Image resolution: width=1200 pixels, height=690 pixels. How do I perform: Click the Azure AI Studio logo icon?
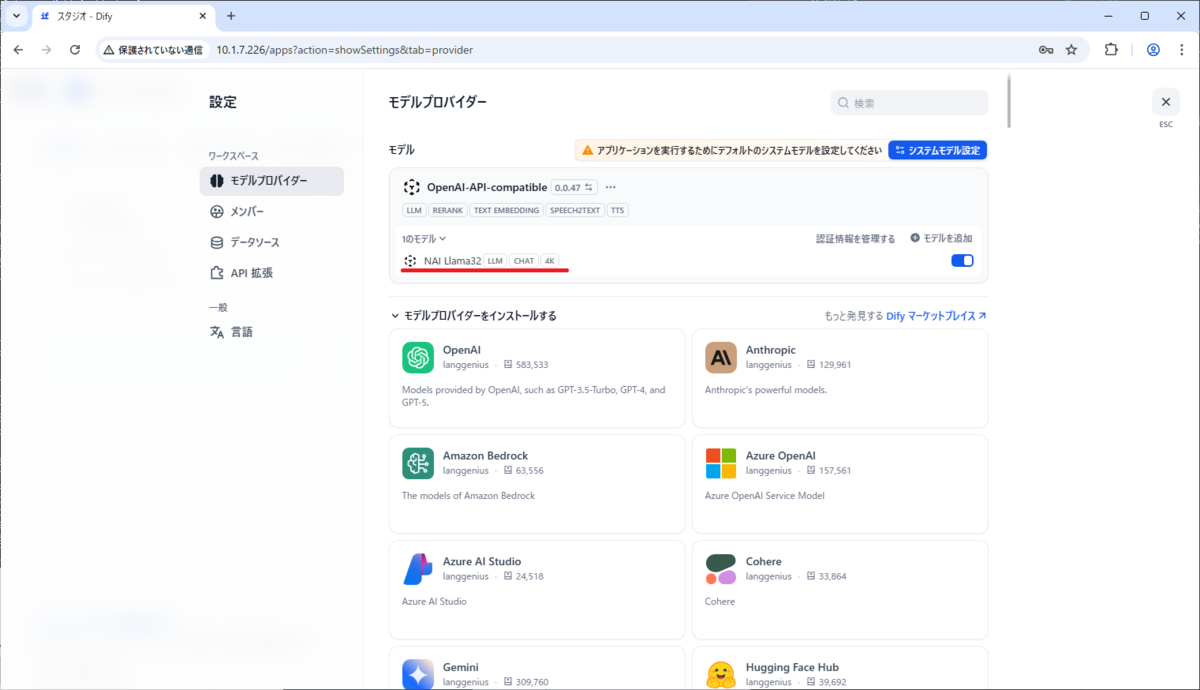tap(418, 569)
